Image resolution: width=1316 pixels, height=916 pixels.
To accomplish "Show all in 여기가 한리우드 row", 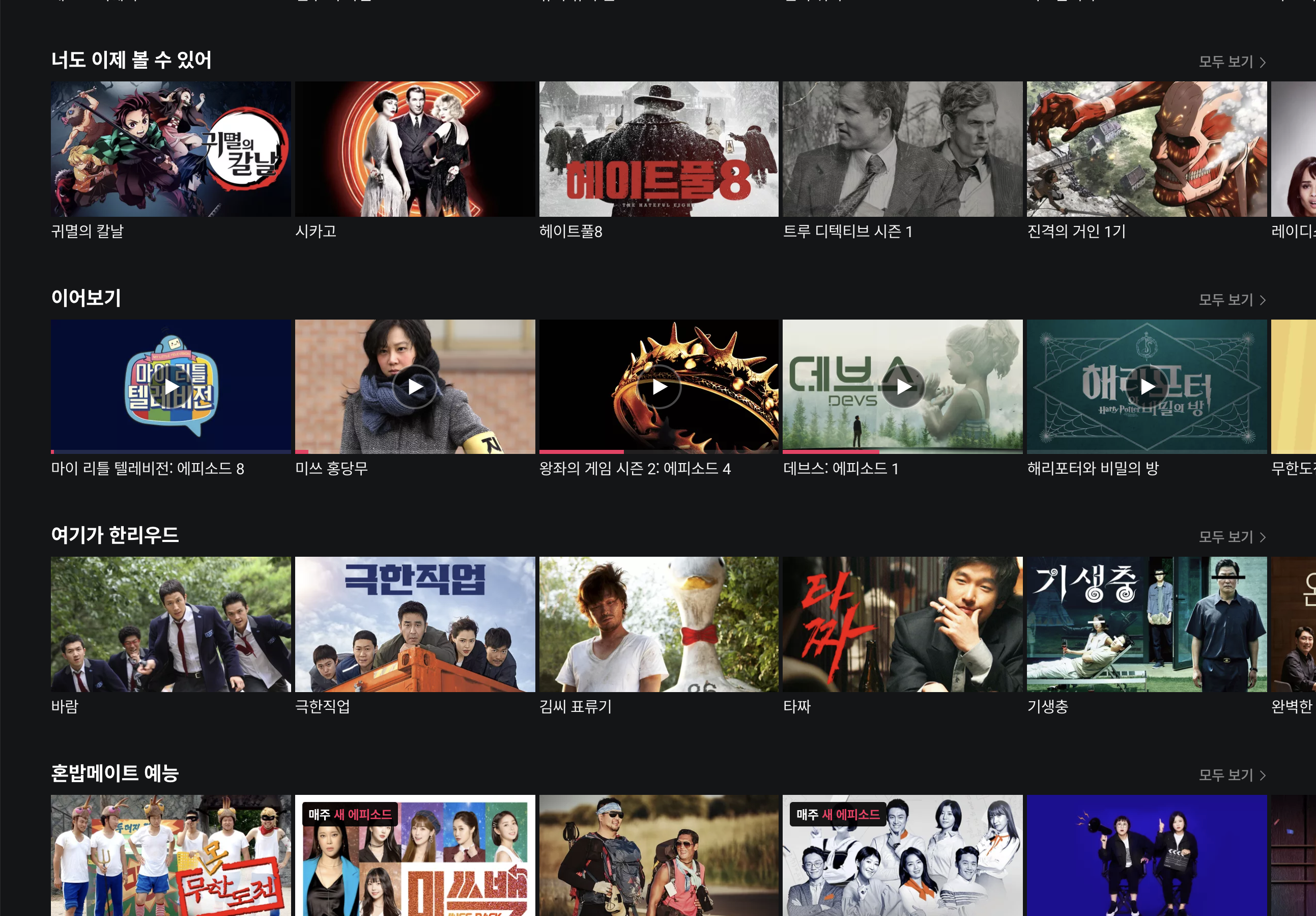I will pyautogui.click(x=1232, y=537).
